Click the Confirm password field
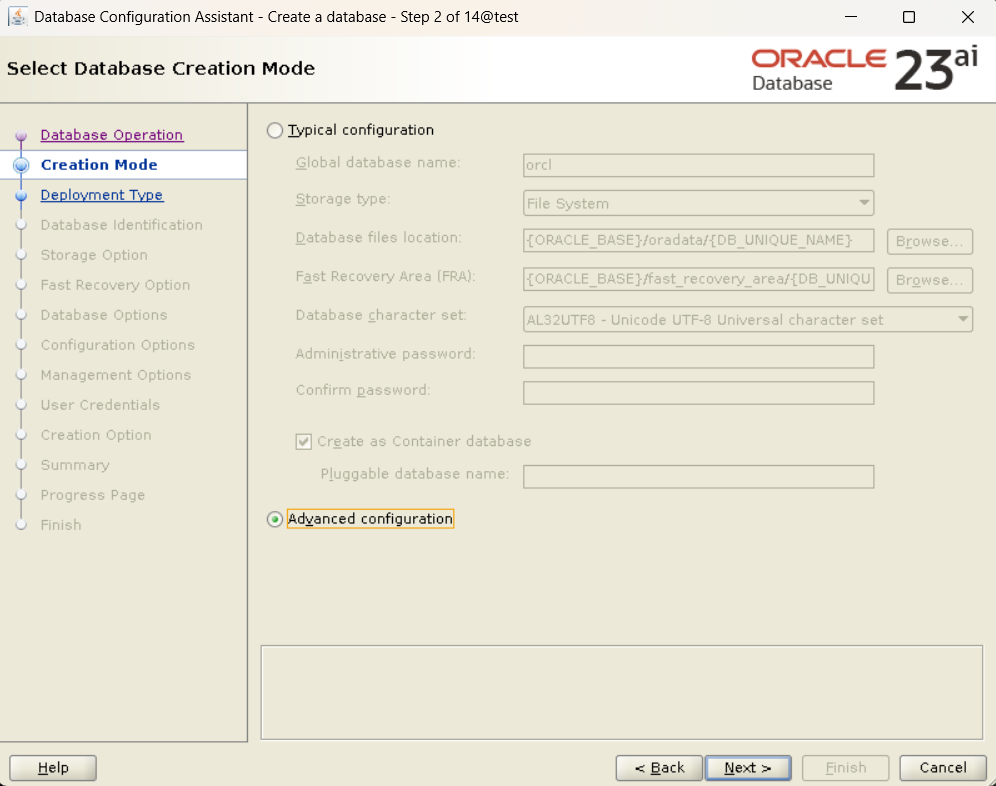This screenshot has width=996, height=786. [698, 393]
